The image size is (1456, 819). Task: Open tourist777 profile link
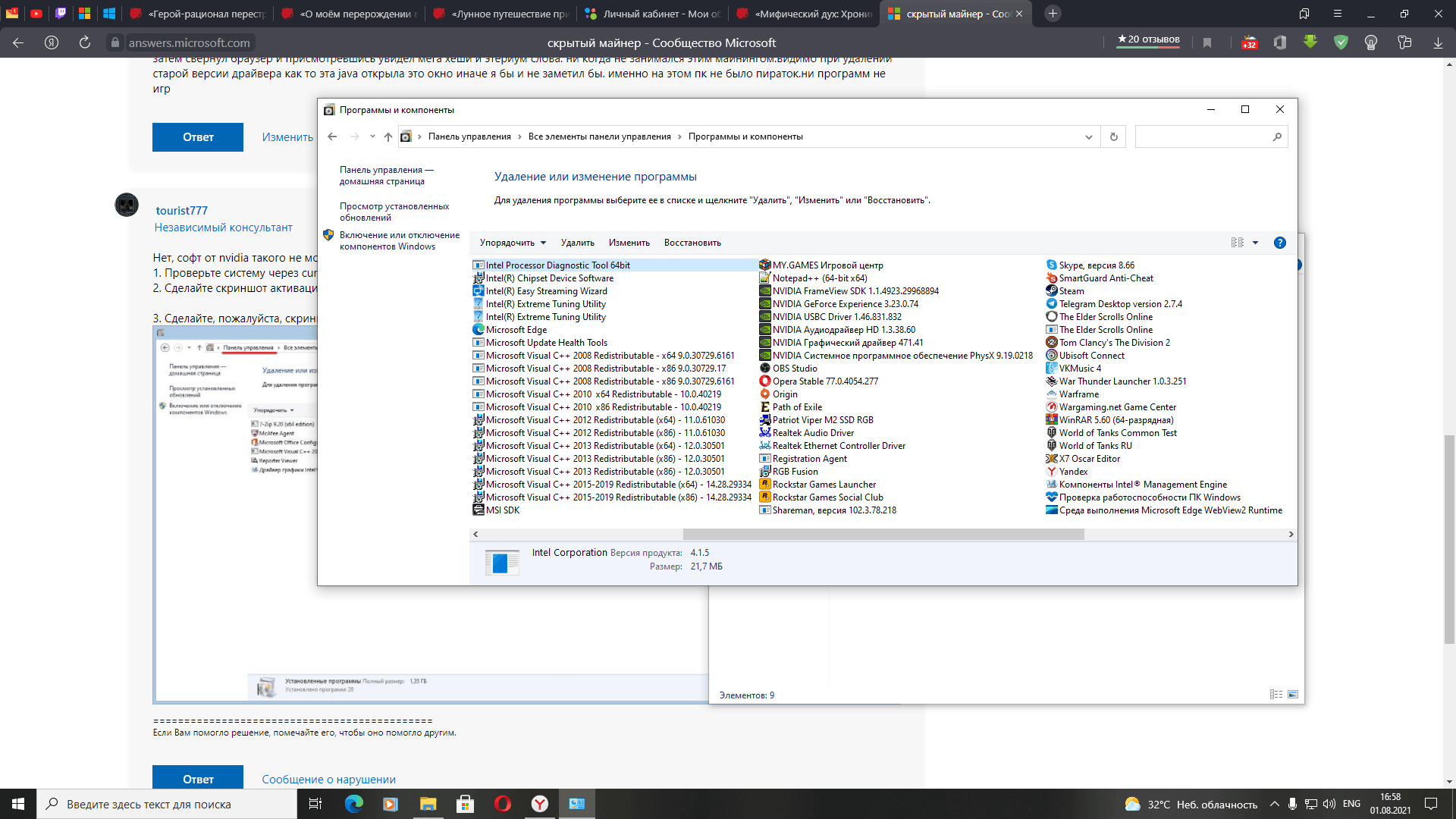coord(181,211)
